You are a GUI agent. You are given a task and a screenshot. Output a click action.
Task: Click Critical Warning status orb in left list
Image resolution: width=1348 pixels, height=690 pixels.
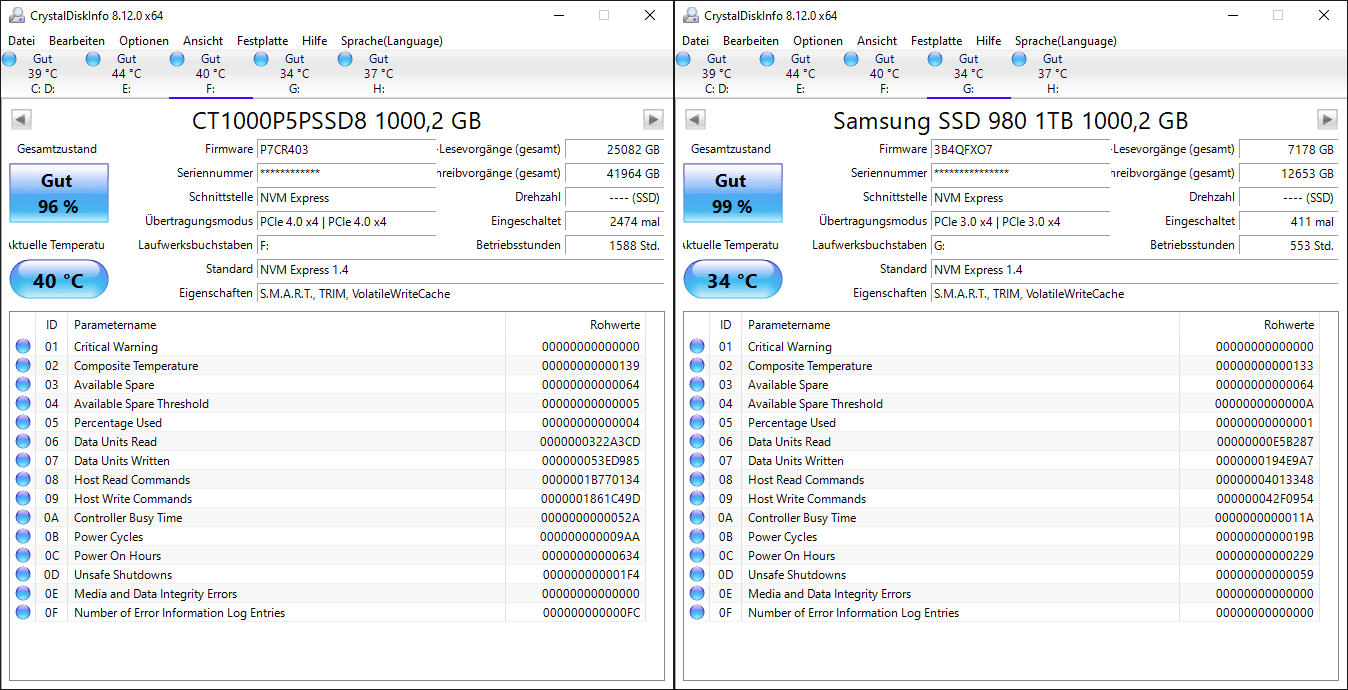[x=23, y=347]
